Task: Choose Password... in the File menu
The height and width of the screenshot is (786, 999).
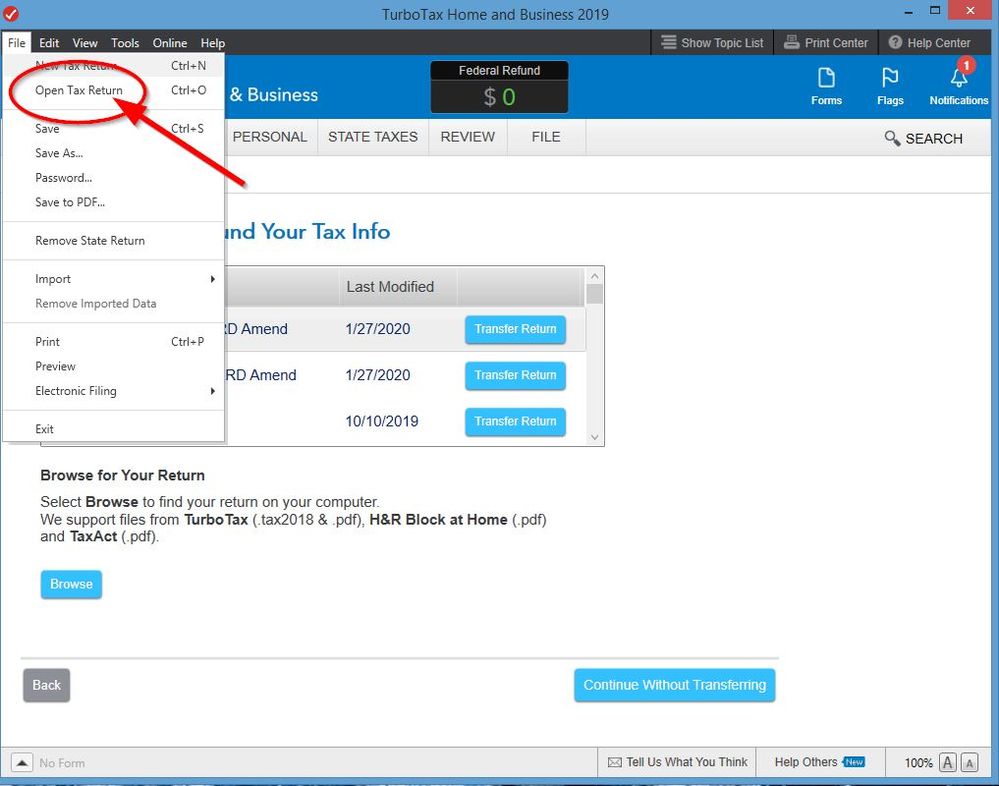Action: pyautogui.click(x=113, y=178)
